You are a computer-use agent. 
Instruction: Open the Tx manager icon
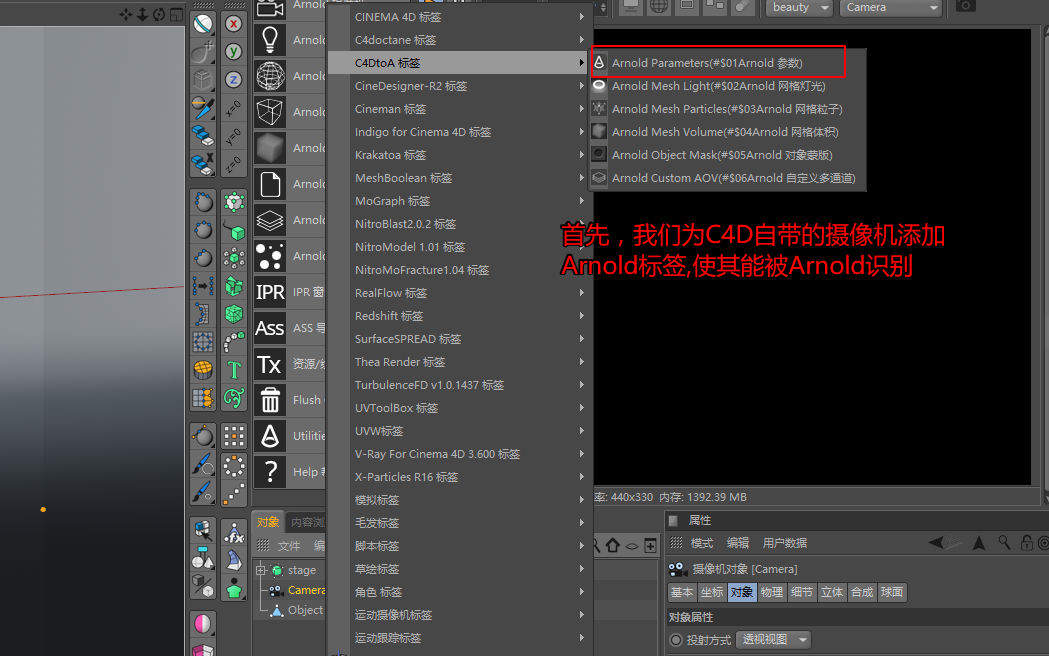click(270, 364)
